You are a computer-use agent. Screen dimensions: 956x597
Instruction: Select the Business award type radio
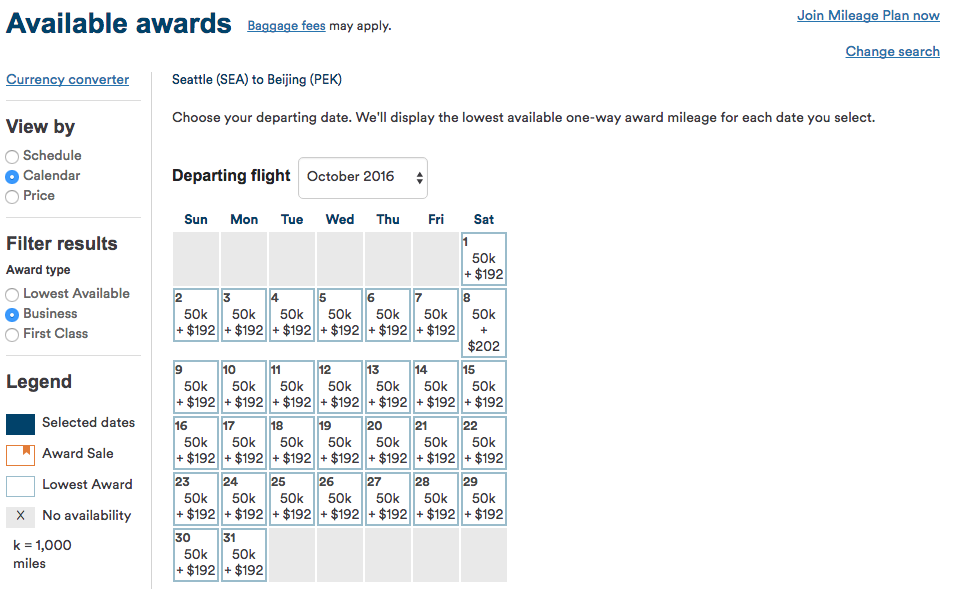12,315
